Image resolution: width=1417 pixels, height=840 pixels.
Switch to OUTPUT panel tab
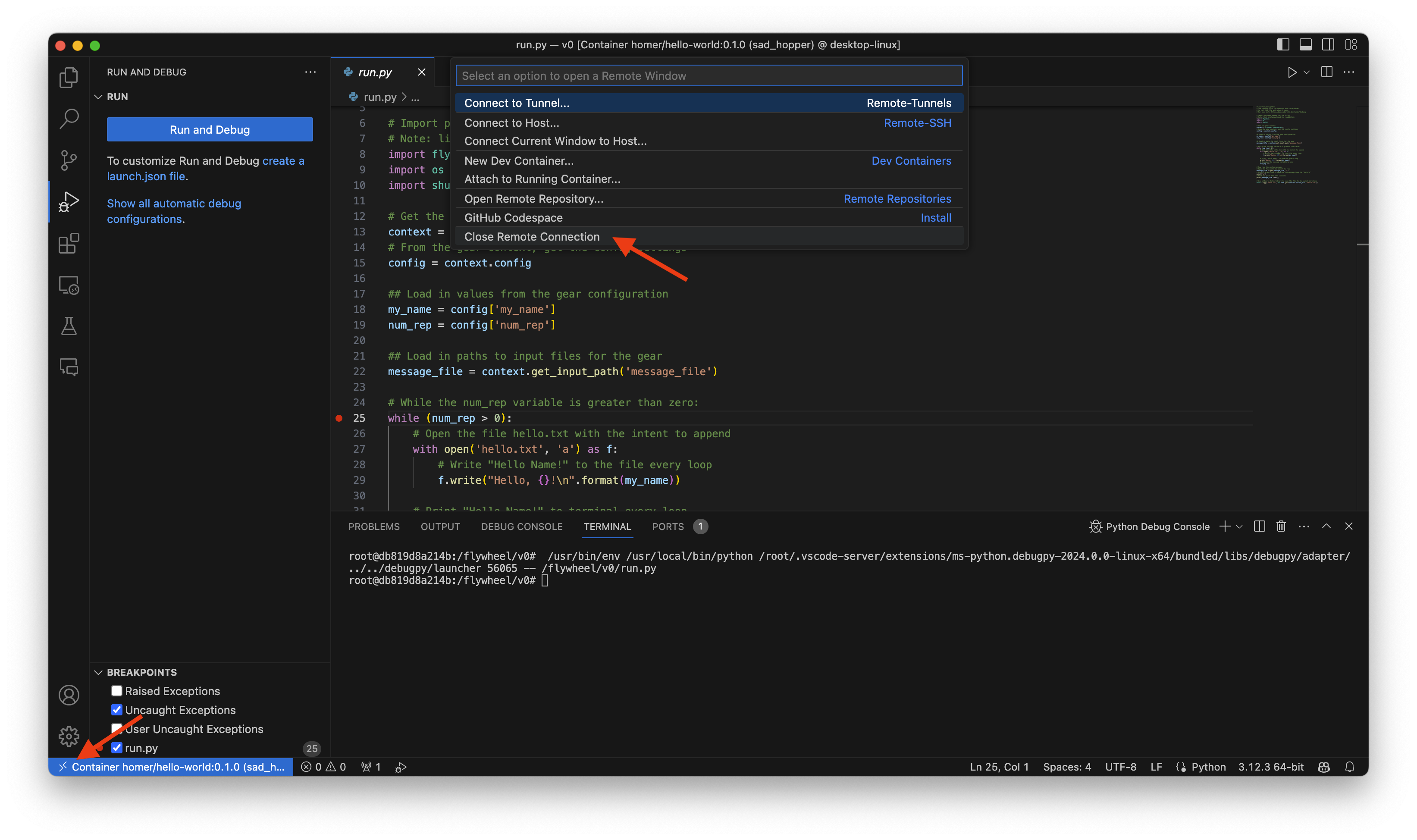coord(440,527)
